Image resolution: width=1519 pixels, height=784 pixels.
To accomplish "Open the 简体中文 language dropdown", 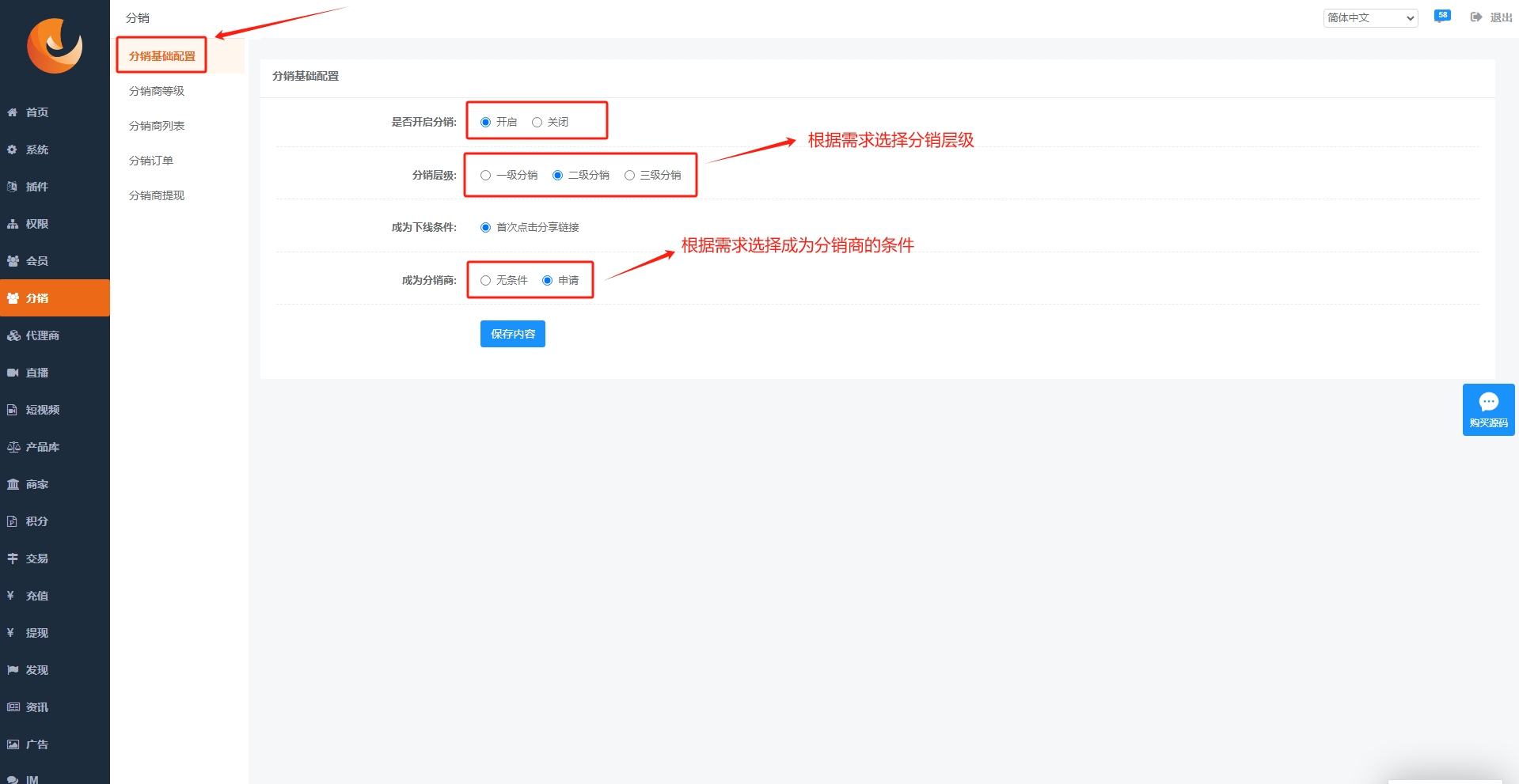I will click(1370, 17).
